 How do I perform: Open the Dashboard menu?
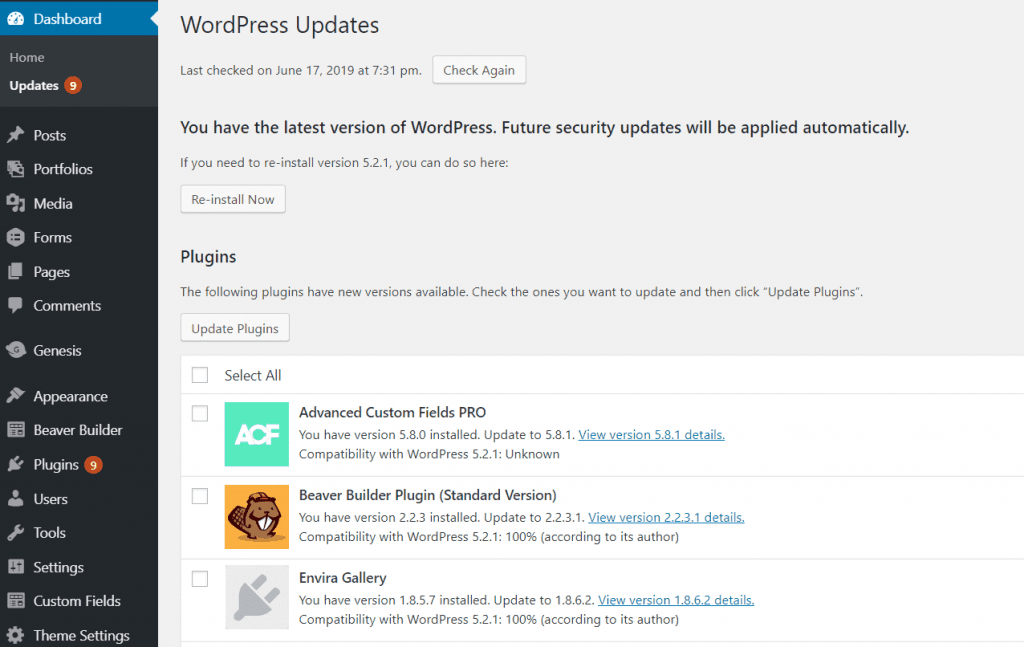point(79,19)
